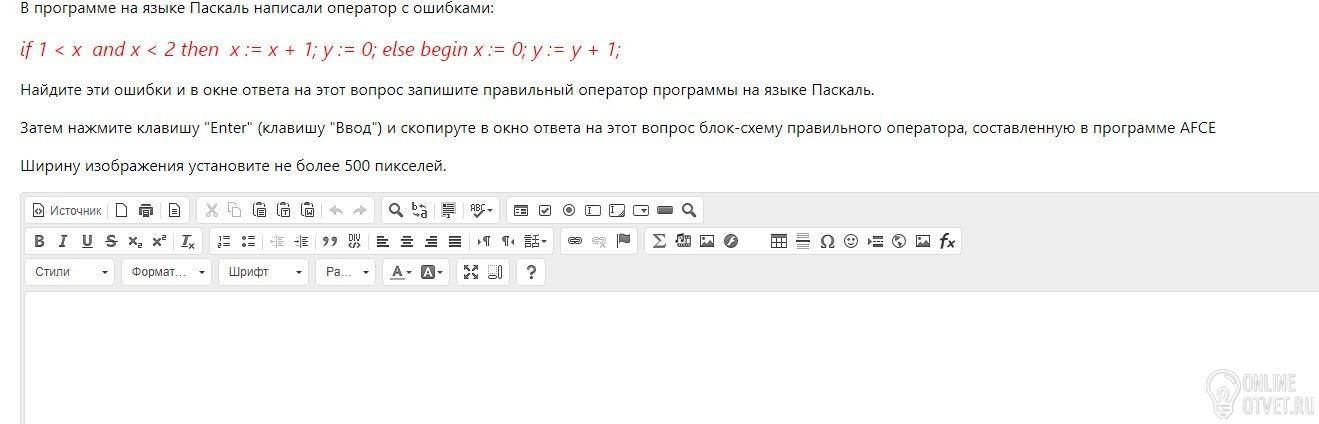Align text right

click(431, 241)
